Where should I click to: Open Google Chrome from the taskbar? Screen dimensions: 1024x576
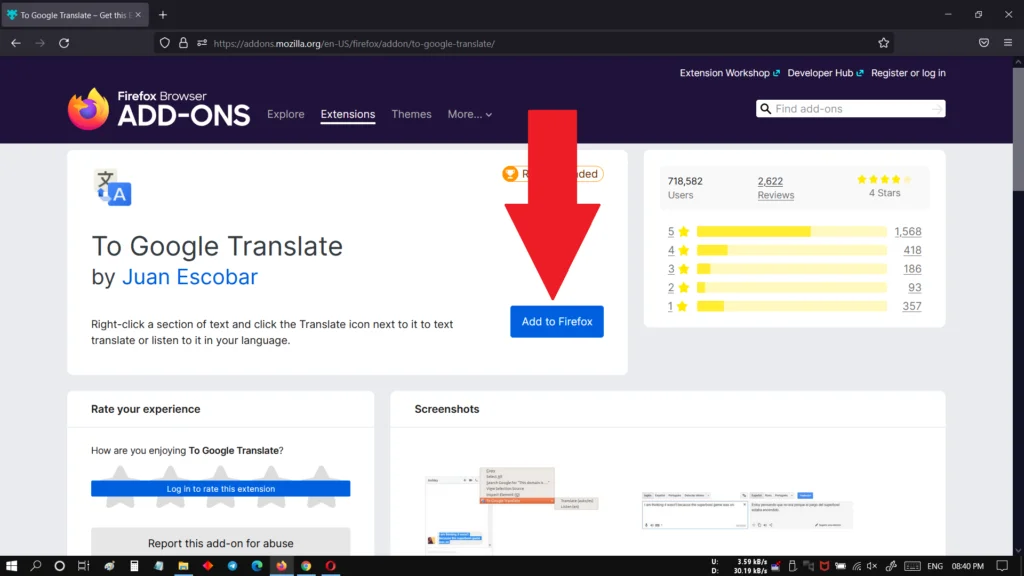point(306,566)
